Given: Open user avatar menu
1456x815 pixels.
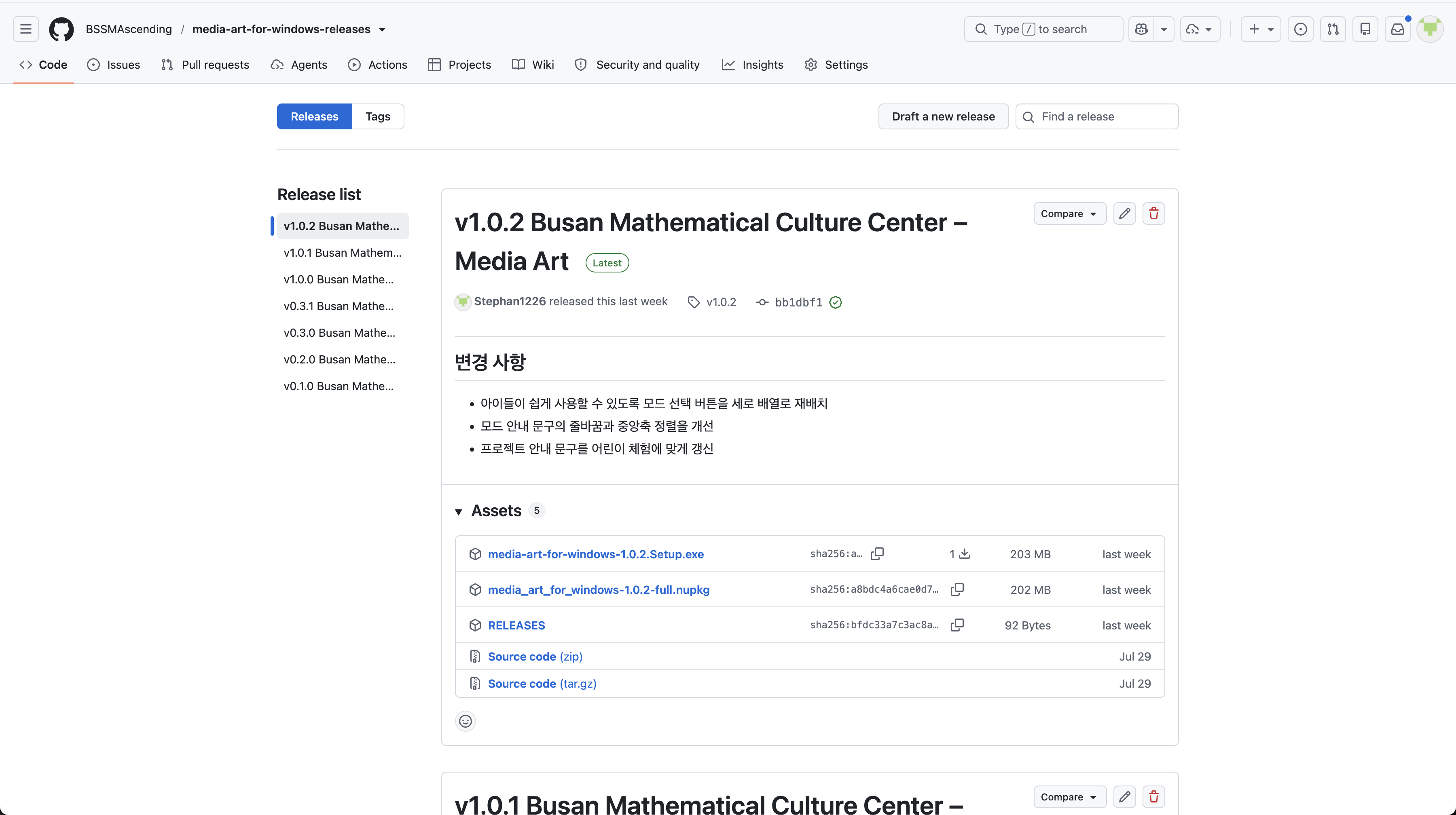Looking at the screenshot, I should tap(1430, 29).
